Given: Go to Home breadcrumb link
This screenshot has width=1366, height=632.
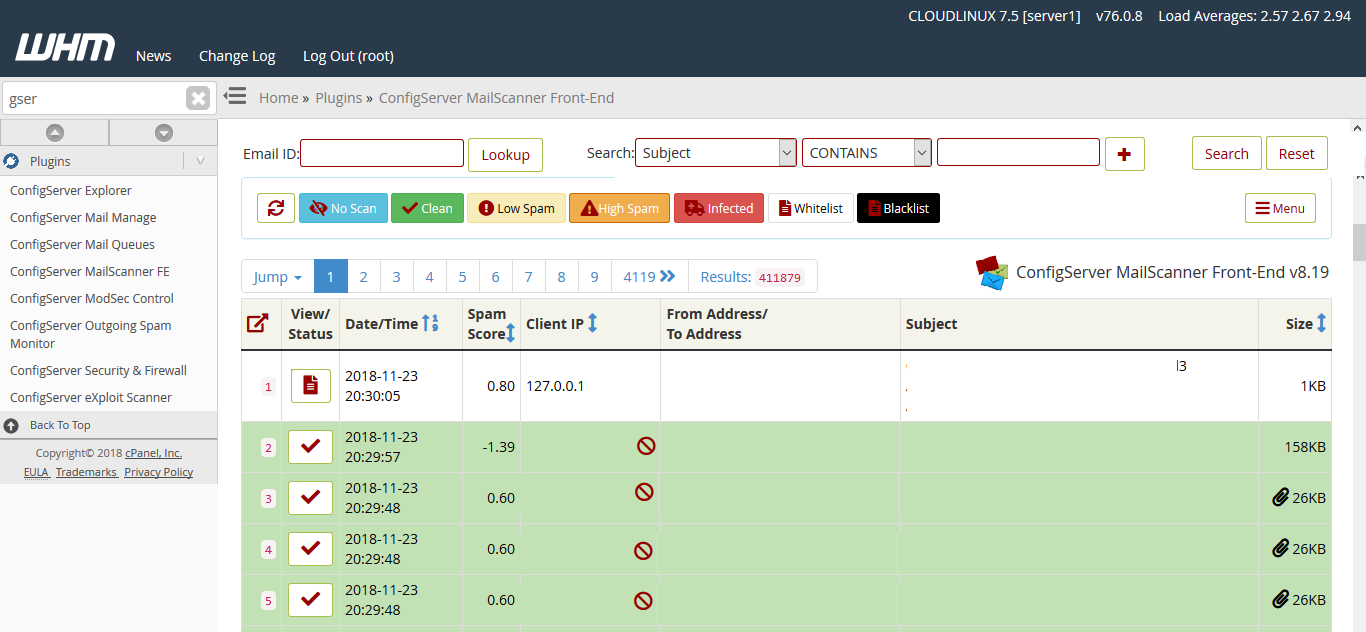Looking at the screenshot, I should [x=278, y=98].
